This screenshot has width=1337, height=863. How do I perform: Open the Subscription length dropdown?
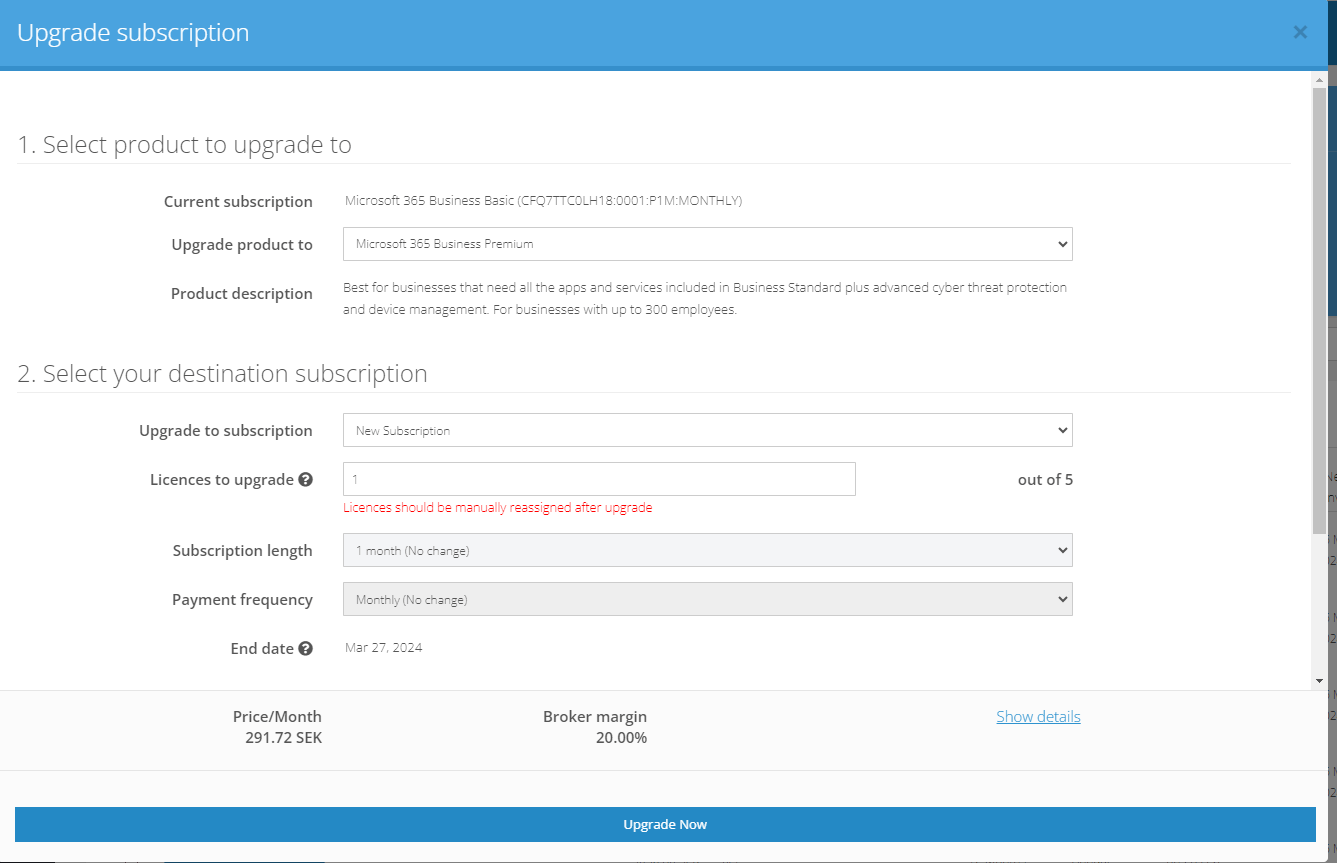(x=708, y=550)
